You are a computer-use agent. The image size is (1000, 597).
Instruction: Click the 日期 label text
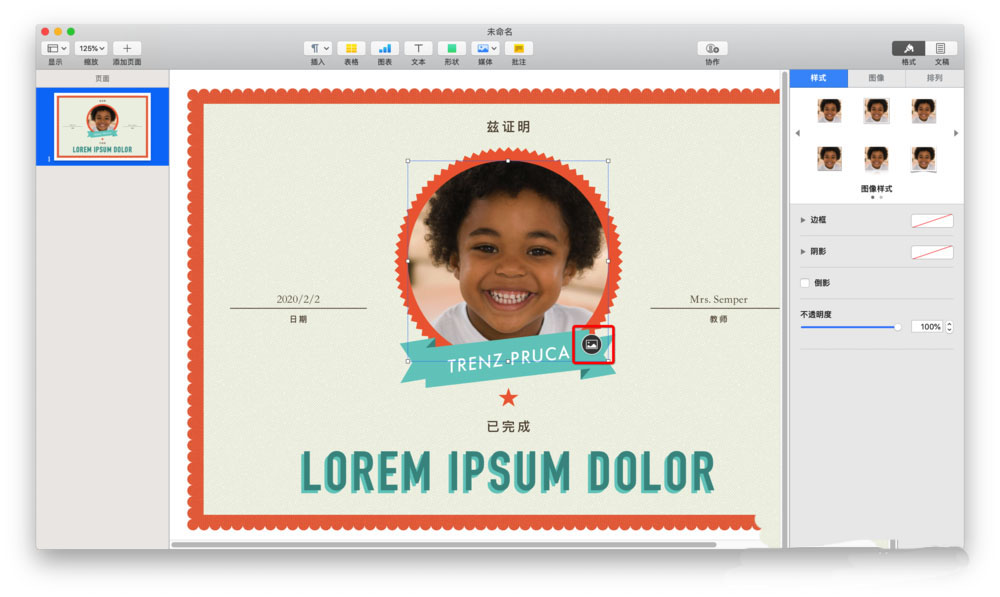click(x=298, y=319)
